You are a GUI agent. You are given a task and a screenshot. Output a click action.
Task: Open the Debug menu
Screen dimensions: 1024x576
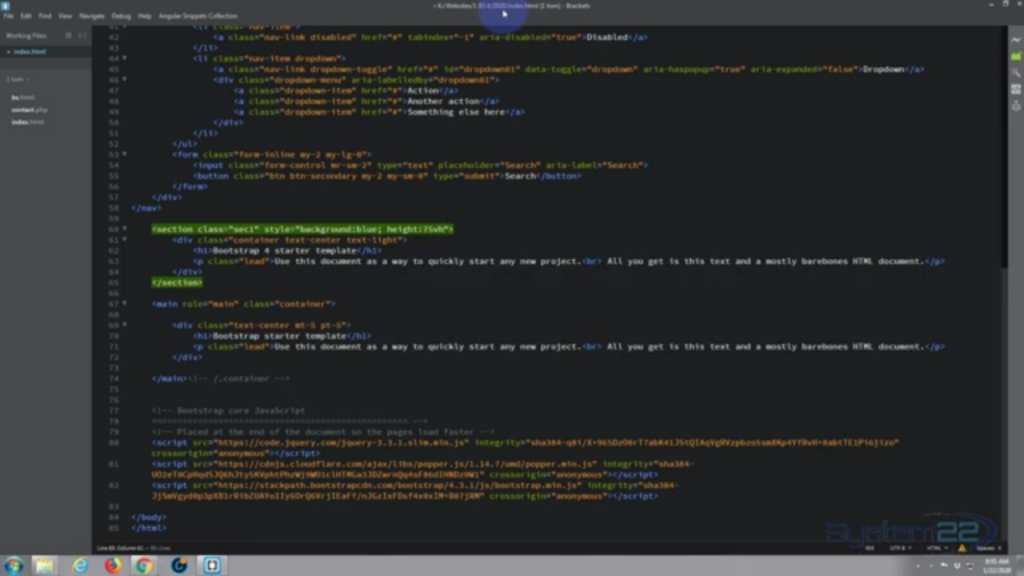point(121,17)
